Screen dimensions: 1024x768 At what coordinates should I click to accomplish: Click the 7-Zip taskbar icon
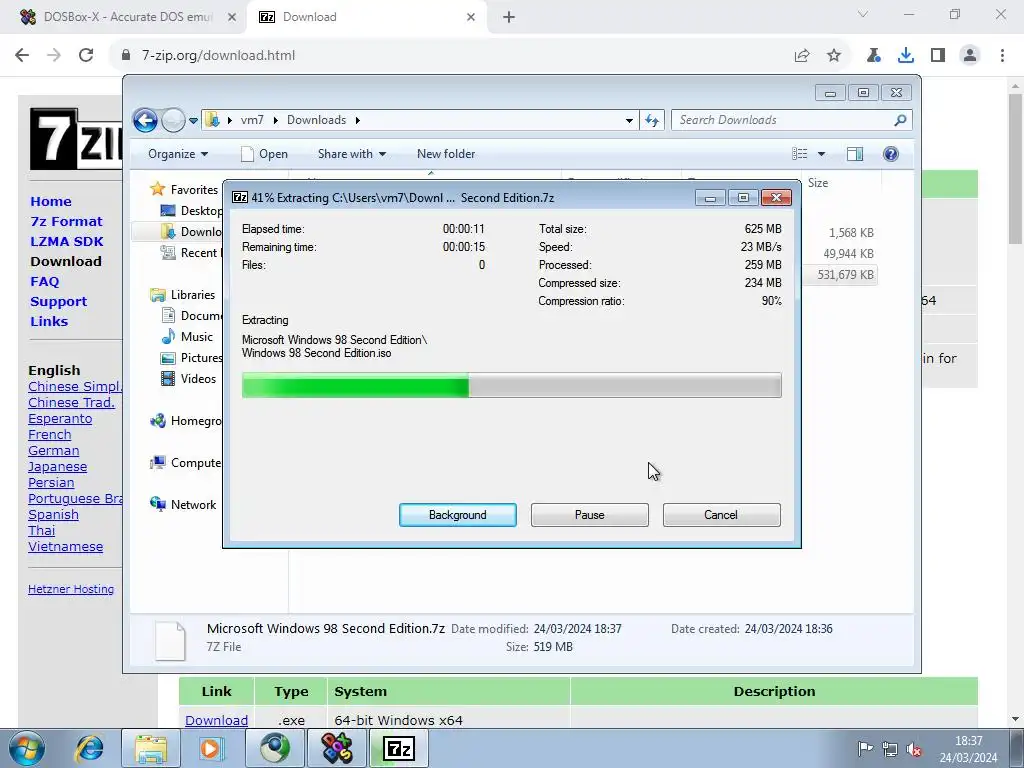tap(399, 748)
